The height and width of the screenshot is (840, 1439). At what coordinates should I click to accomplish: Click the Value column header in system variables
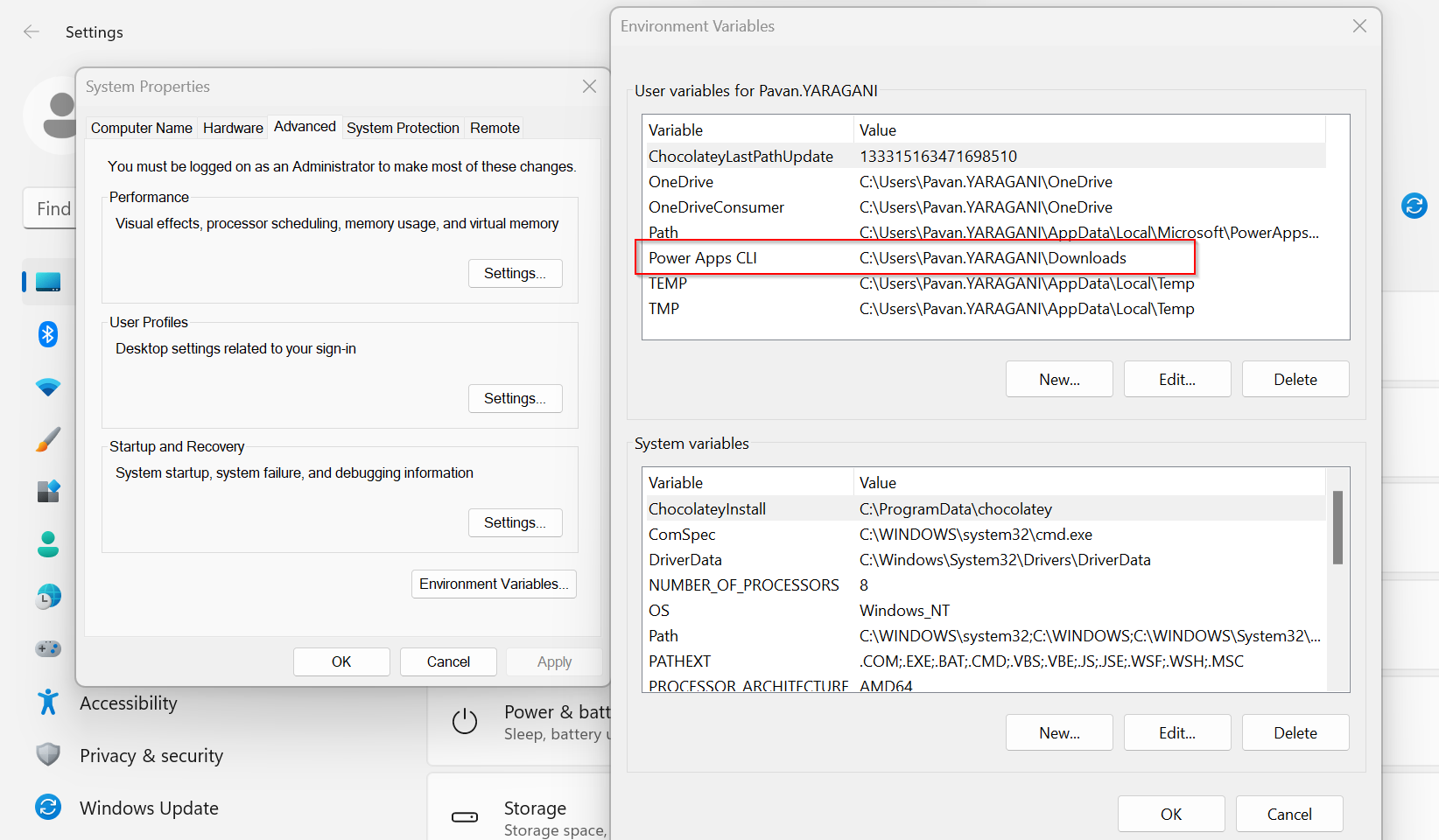[x=1090, y=482]
